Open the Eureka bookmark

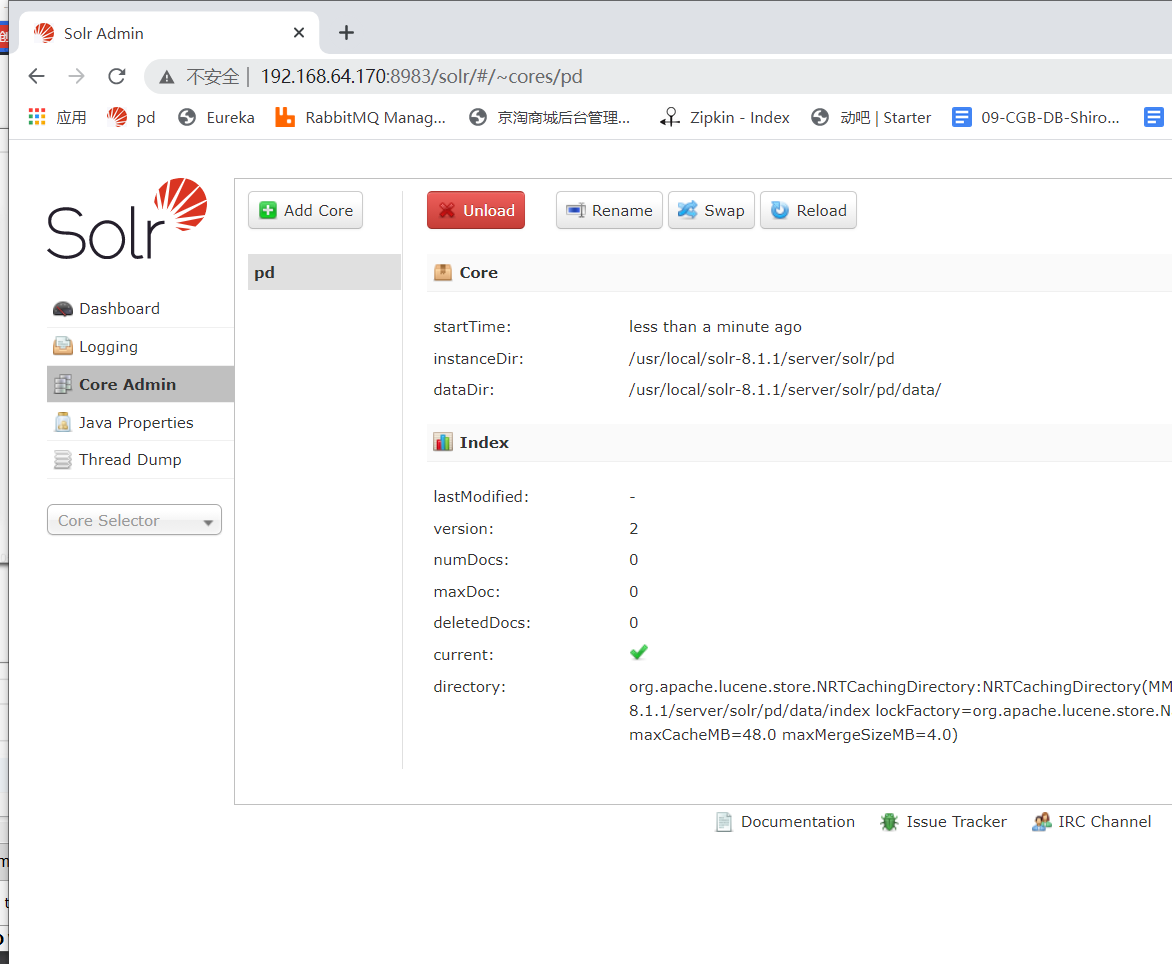216,117
